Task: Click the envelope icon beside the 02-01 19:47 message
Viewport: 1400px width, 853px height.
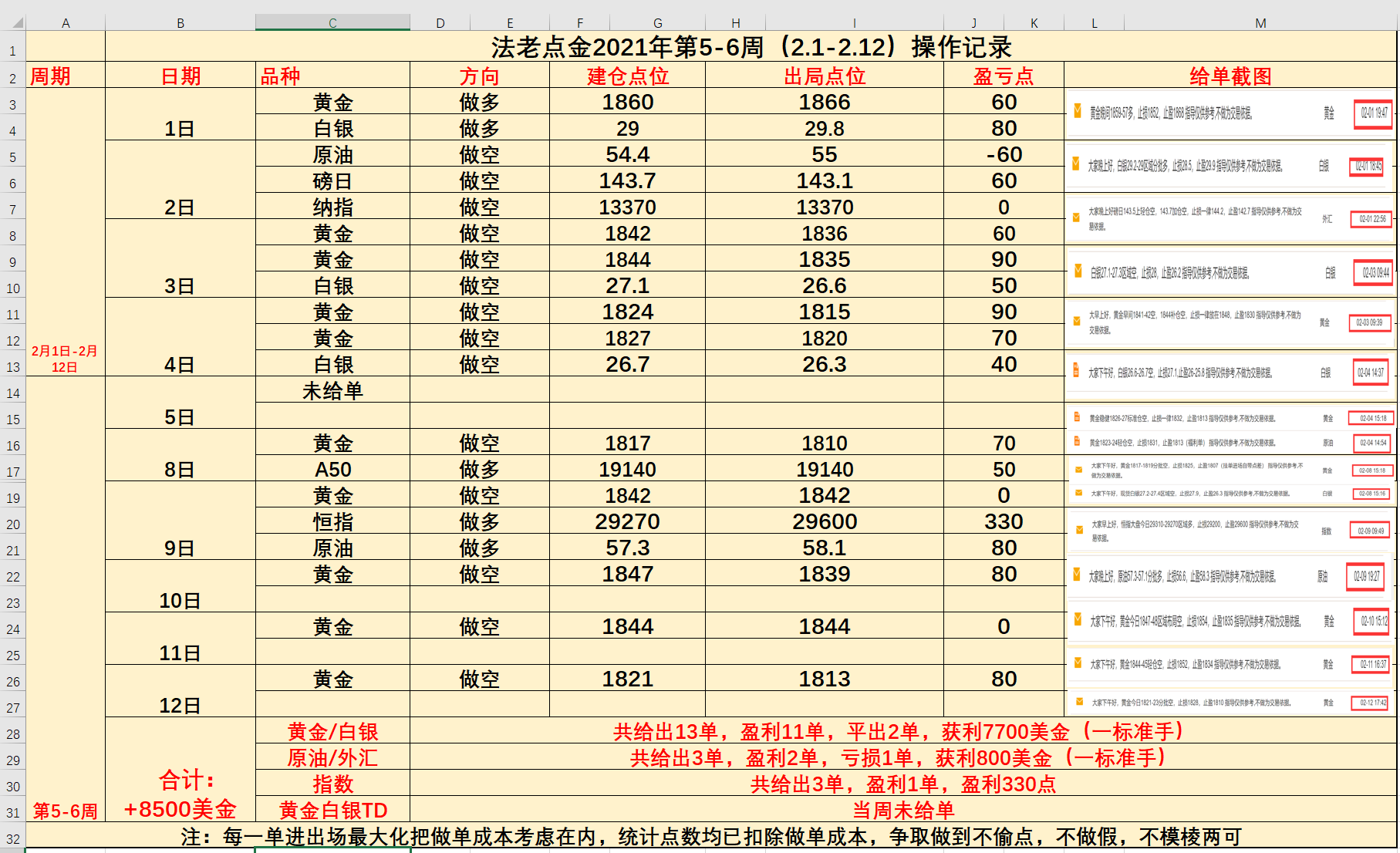Action: click(1078, 112)
